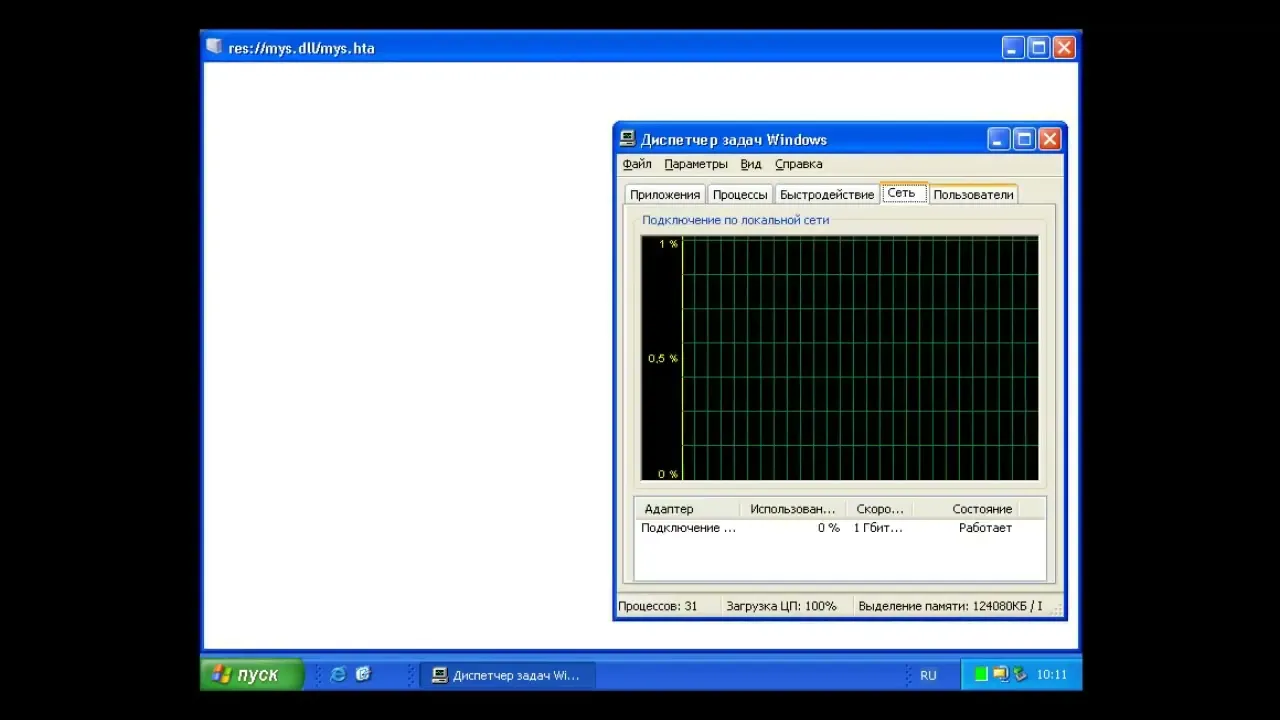This screenshot has height=720, width=1280.
Task: Open the Вид menu
Action: click(751, 164)
